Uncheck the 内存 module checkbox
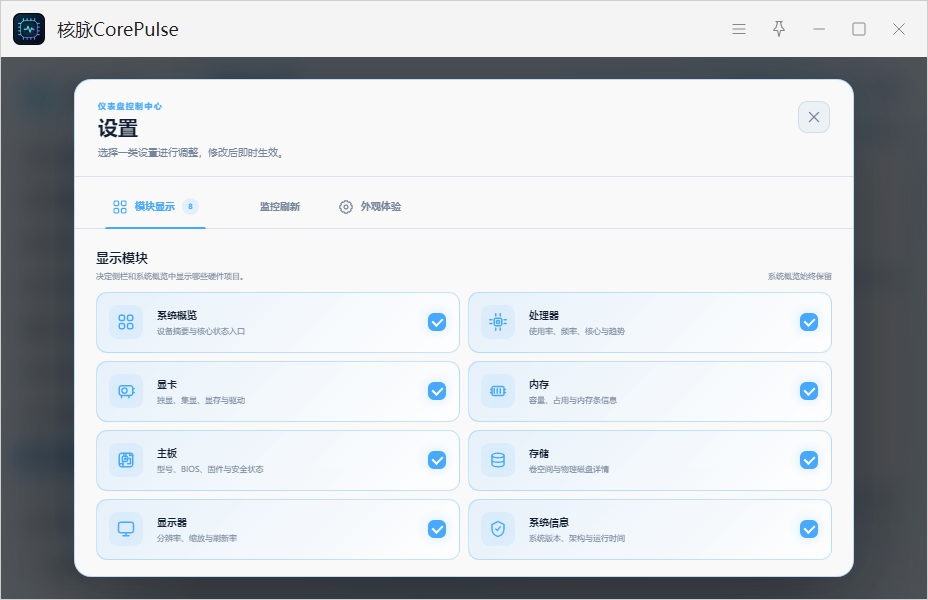This screenshot has width=928, height=600. coord(809,391)
